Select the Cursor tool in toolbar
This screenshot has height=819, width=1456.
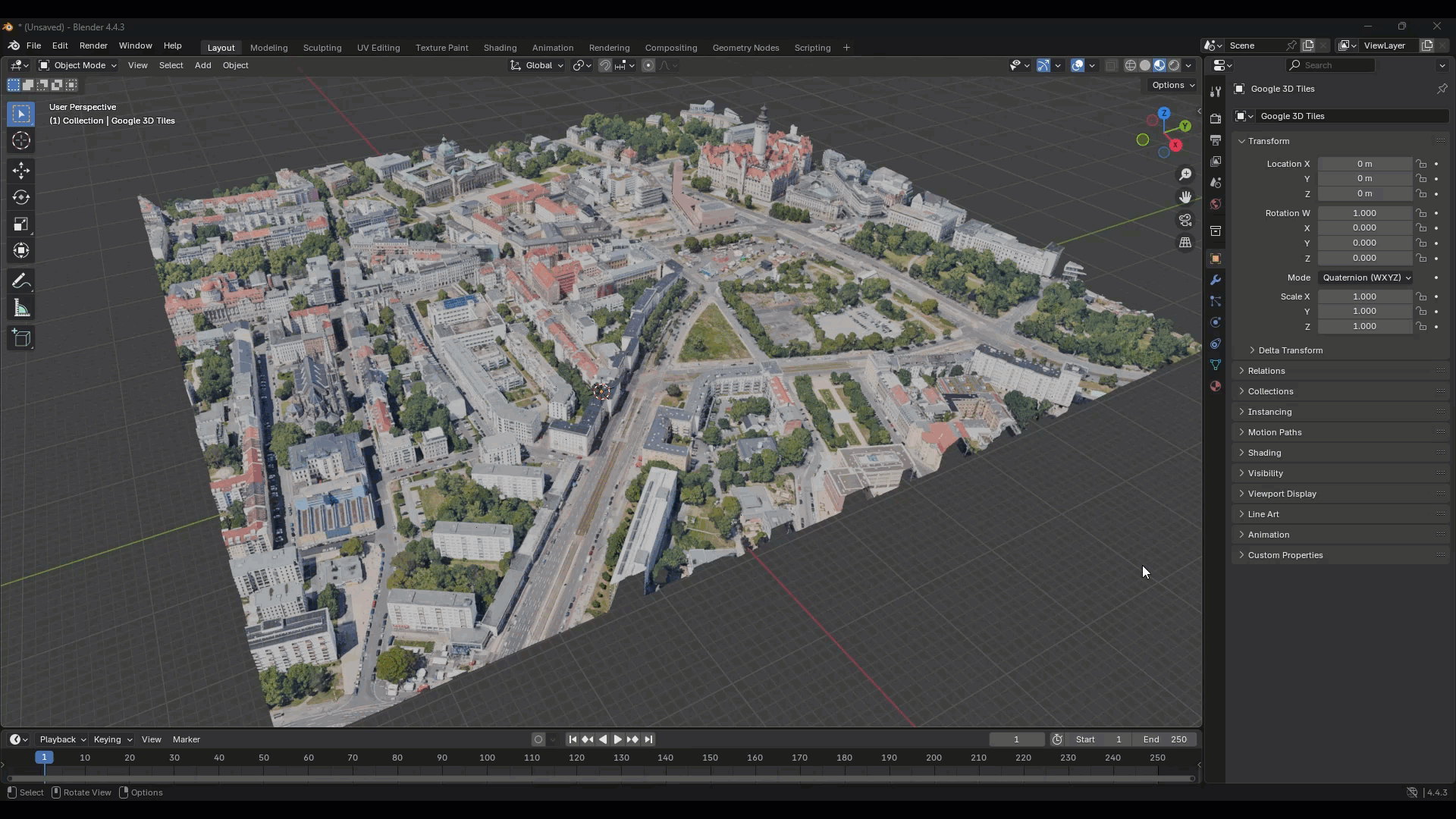pos(21,141)
